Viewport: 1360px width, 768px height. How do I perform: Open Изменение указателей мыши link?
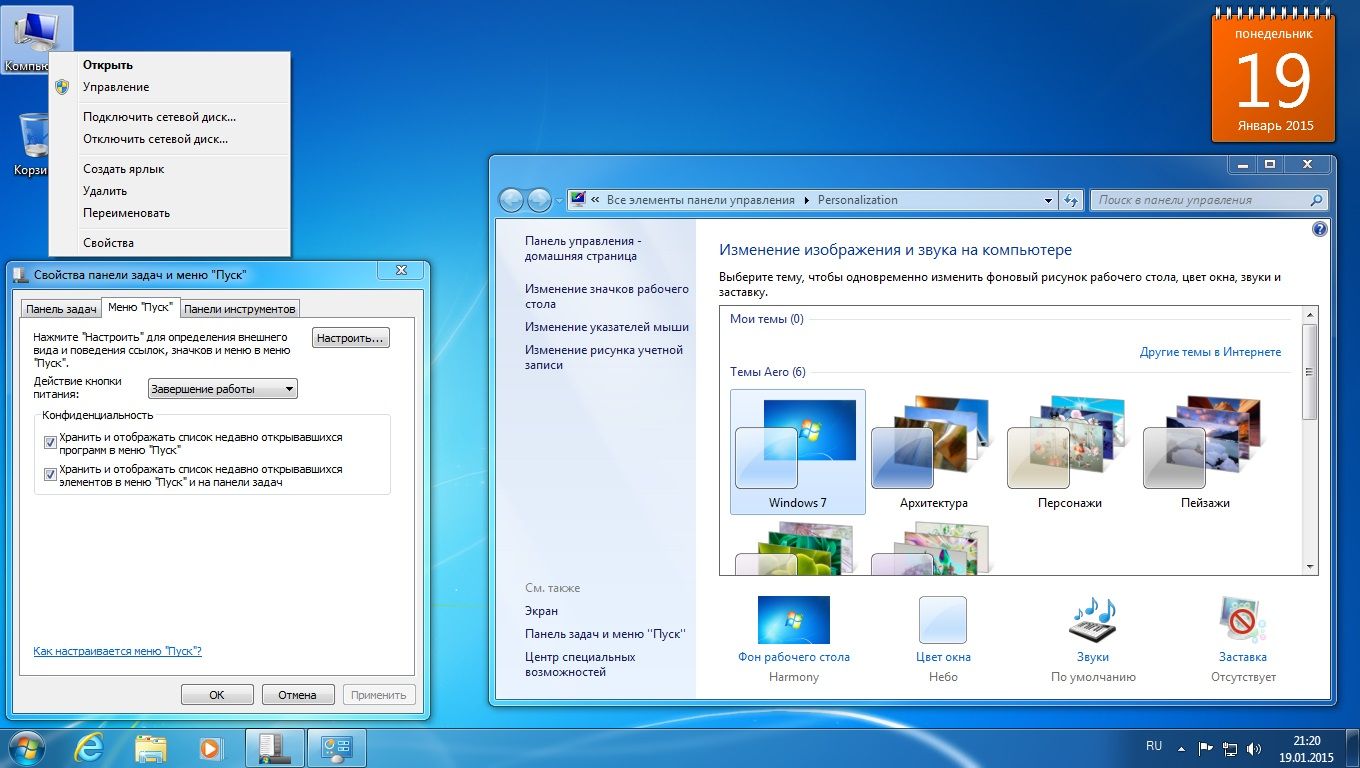click(607, 326)
